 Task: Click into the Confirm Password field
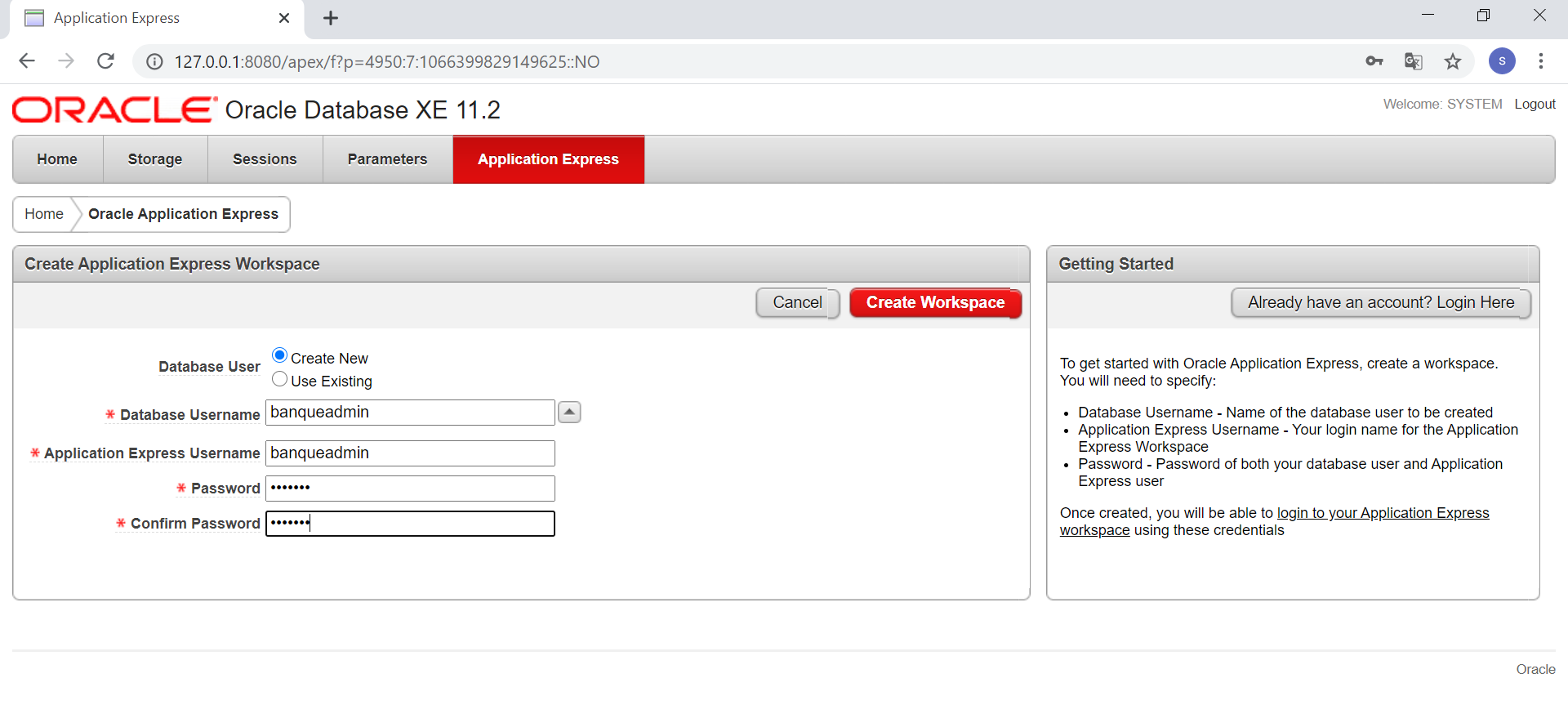(410, 524)
